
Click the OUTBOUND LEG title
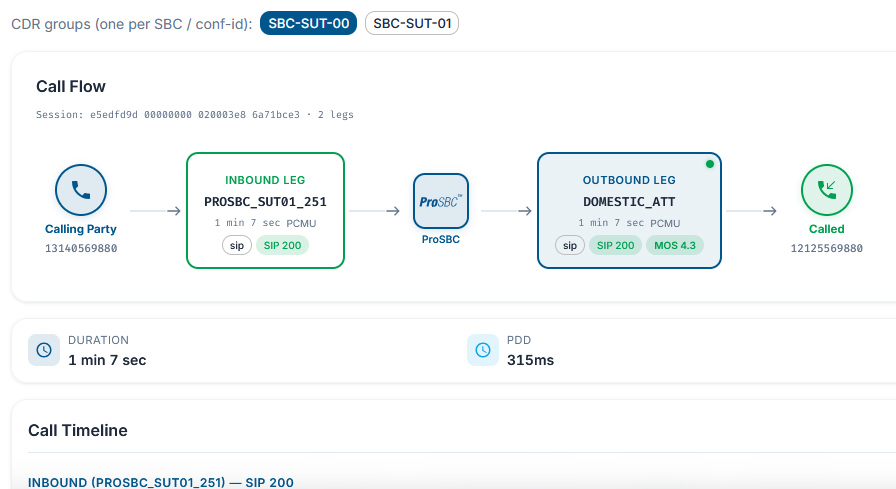(629, 181)
